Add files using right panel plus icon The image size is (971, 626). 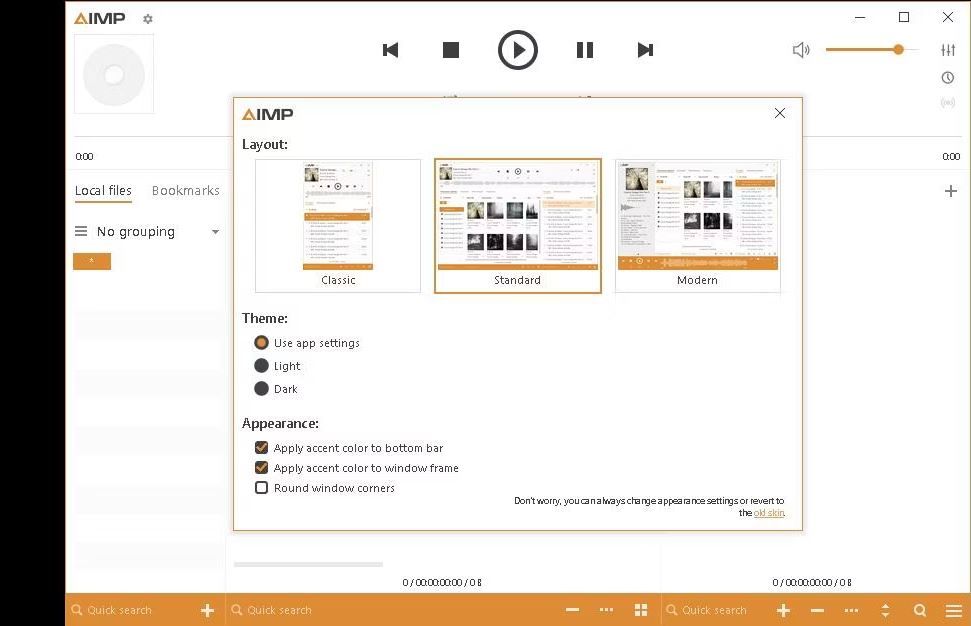(x=783, y=611)
